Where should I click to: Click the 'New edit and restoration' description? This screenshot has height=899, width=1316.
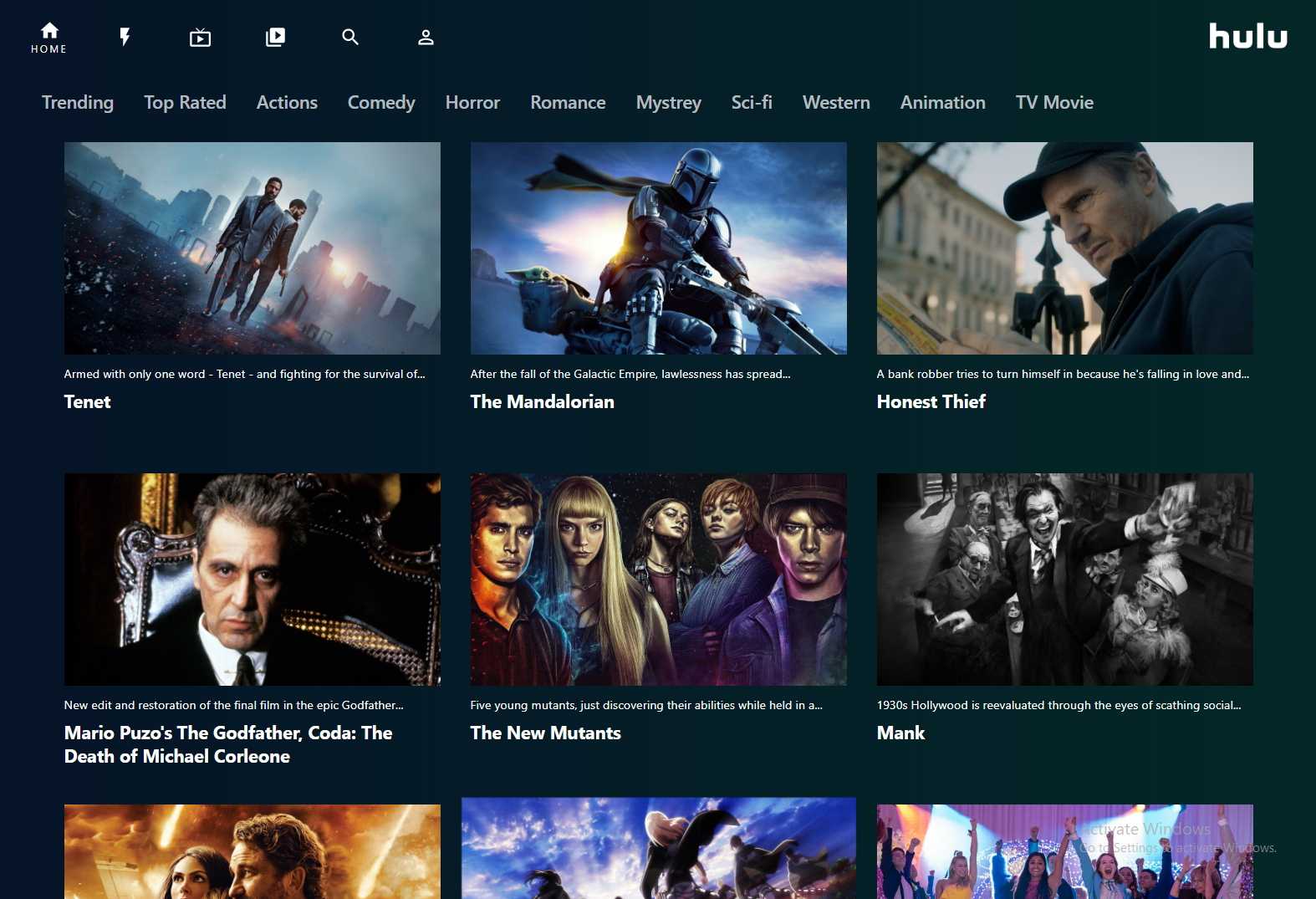pyautogui.click(x=234, y=705)
